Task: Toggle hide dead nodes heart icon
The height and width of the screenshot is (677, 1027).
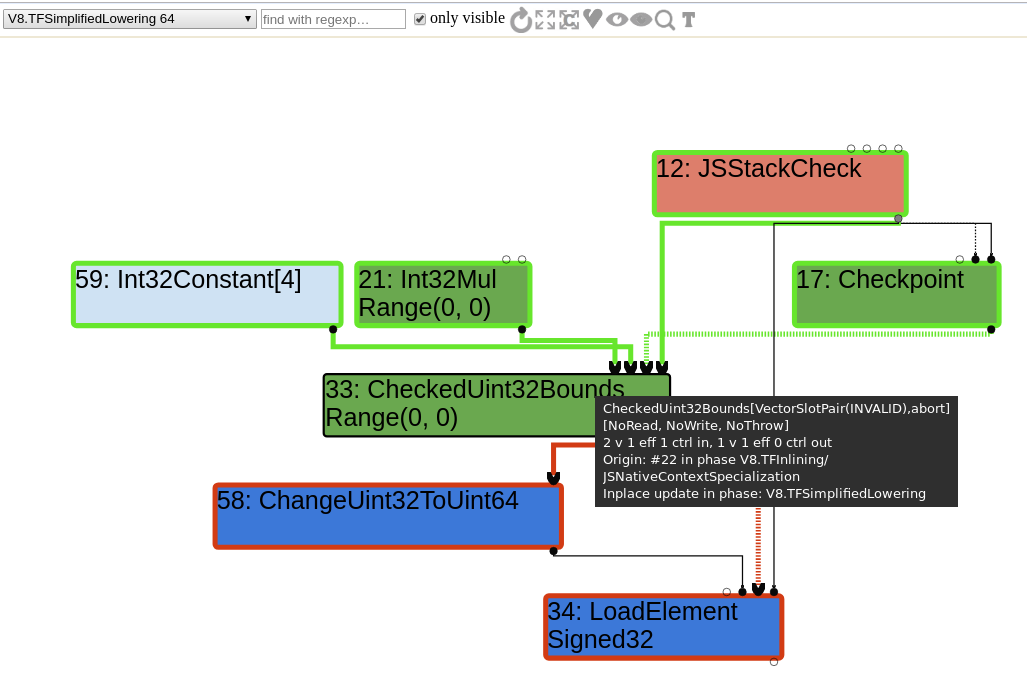Action: pyautogui.click(x=593, y=19)
